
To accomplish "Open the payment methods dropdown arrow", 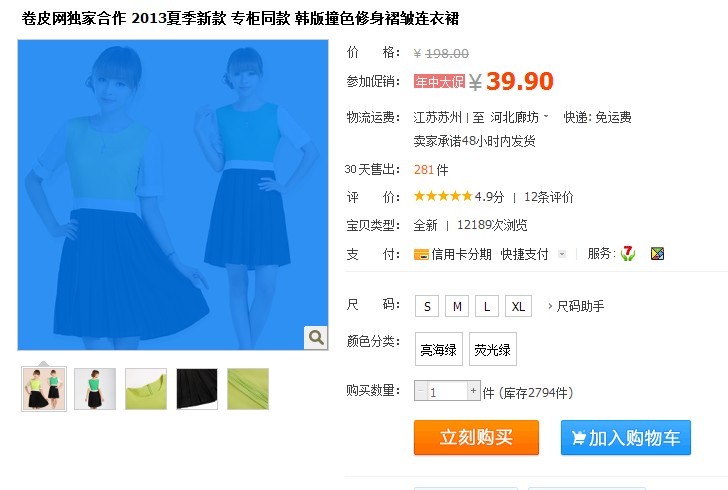I will [x=562, y=254].
